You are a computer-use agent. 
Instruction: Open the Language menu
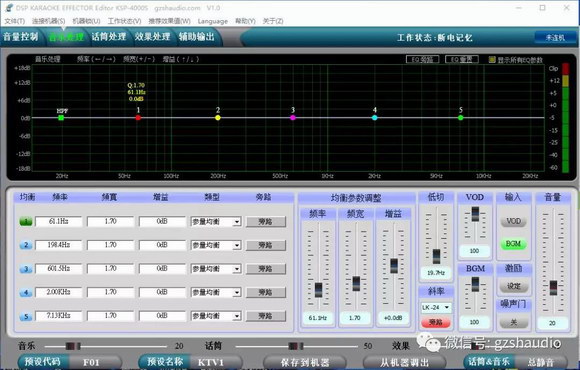(x=213, y=21)
